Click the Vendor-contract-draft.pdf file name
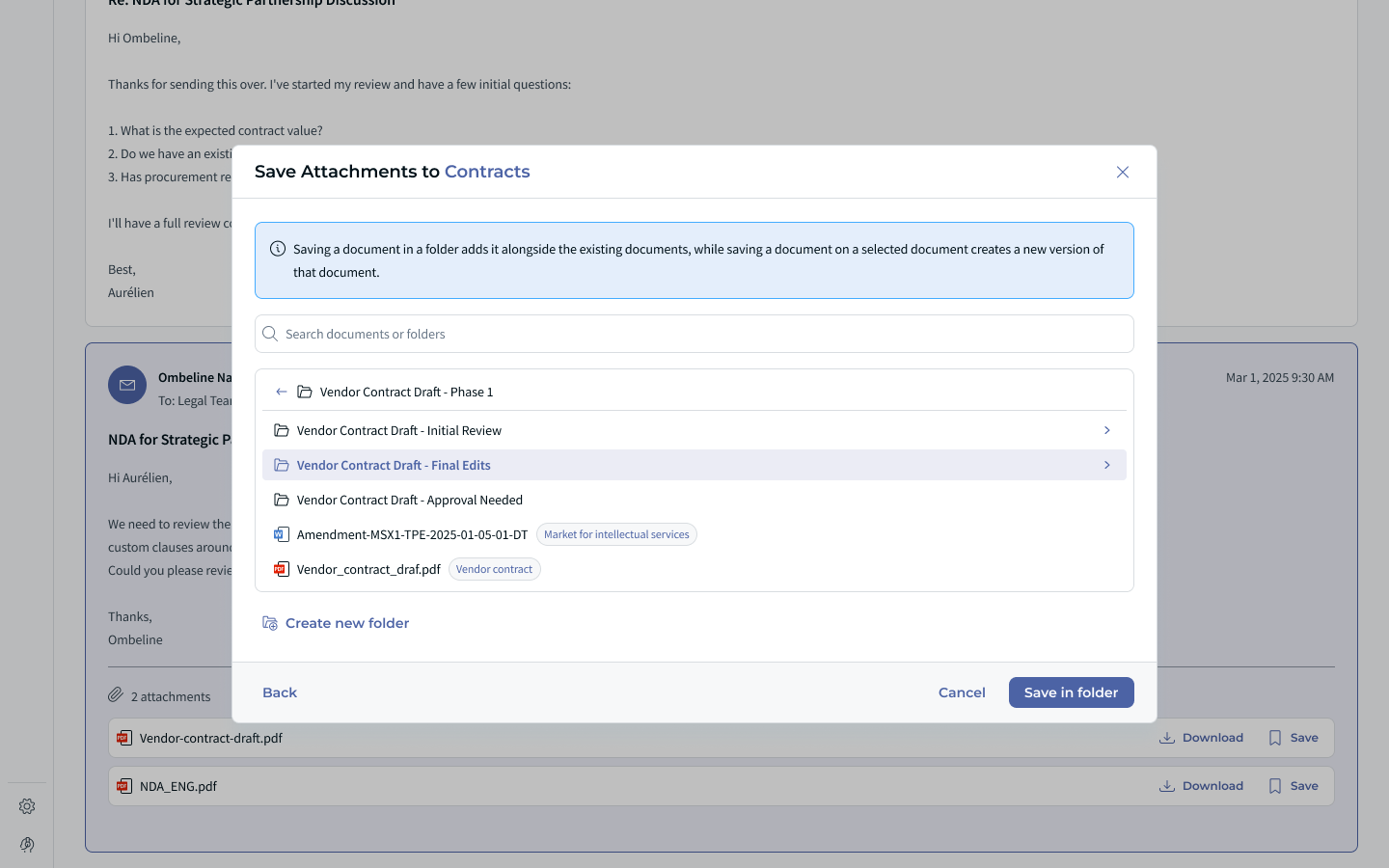Screen dimensions: 1389x868 tap(211, 738)
